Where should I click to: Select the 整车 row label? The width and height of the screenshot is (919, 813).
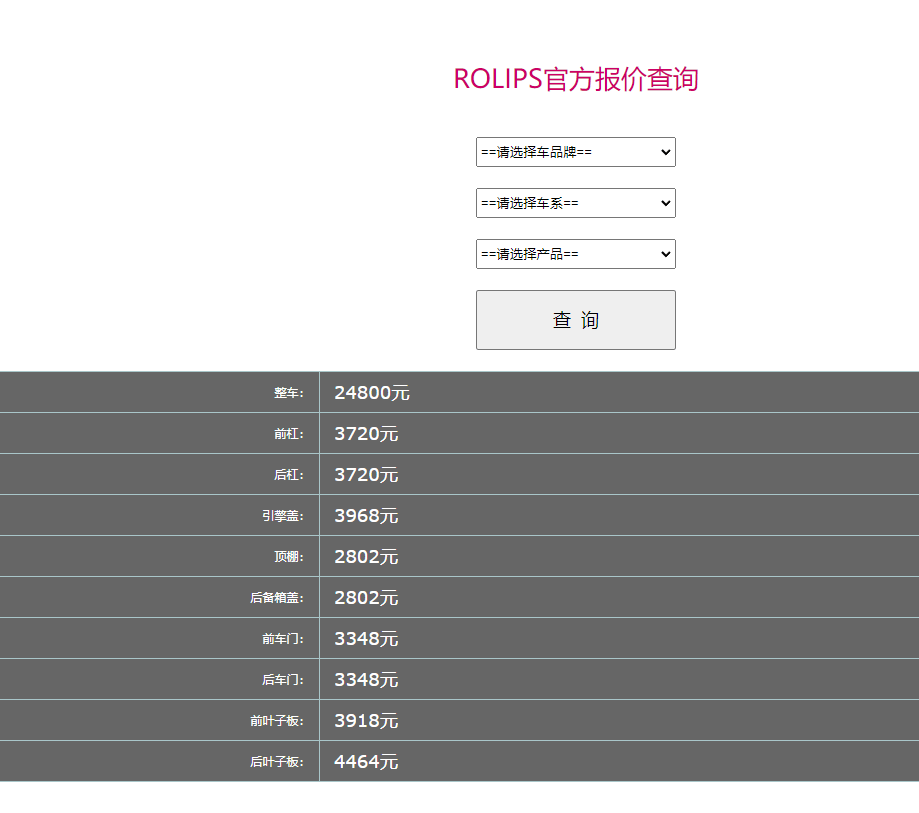[x=288, y=393]
